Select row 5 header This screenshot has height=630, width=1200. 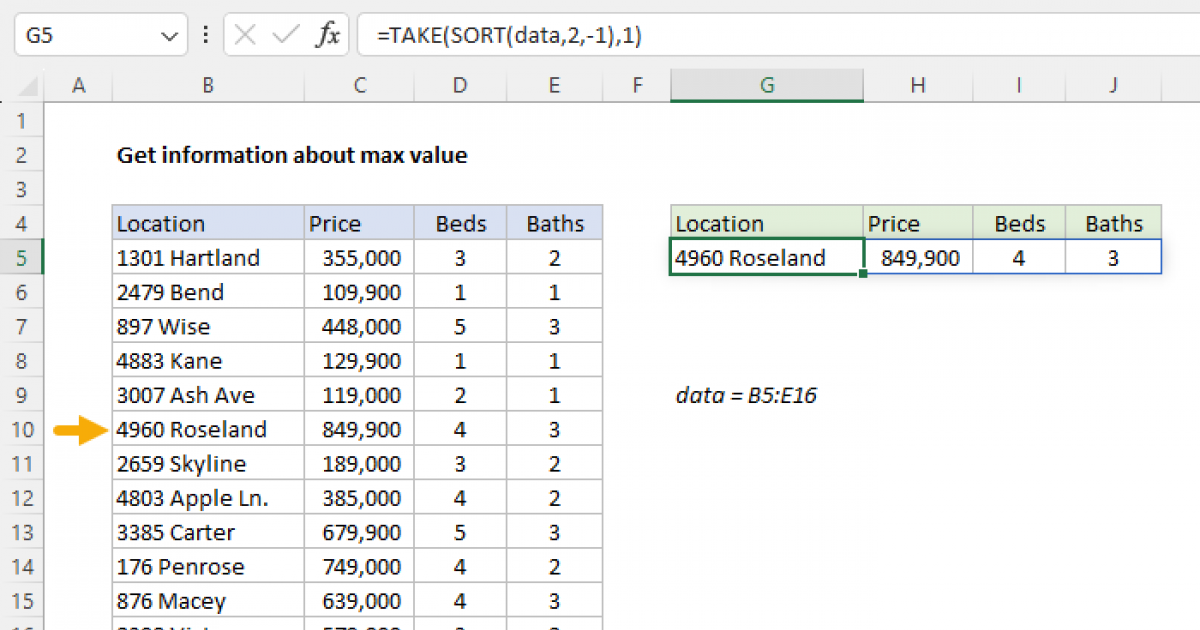[x=23, y=258]
